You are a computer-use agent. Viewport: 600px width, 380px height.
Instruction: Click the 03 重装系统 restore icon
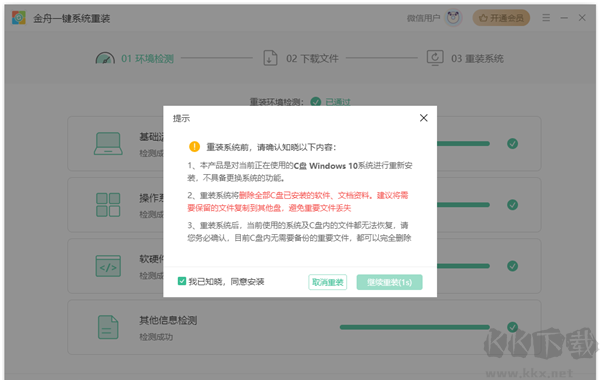point(435,58)
